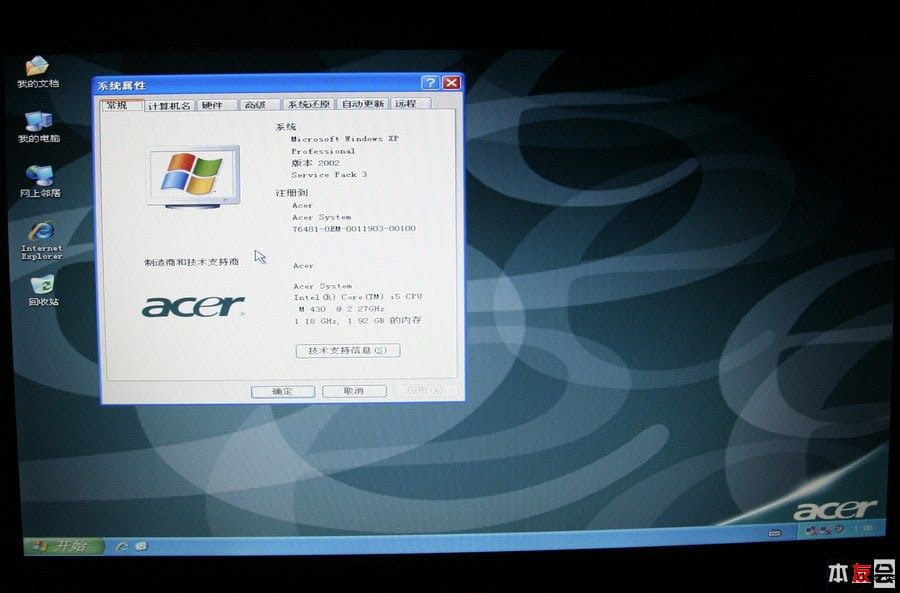Click the dialog help question mark button
The image size is (900, 593).
(x=430, y=83)
